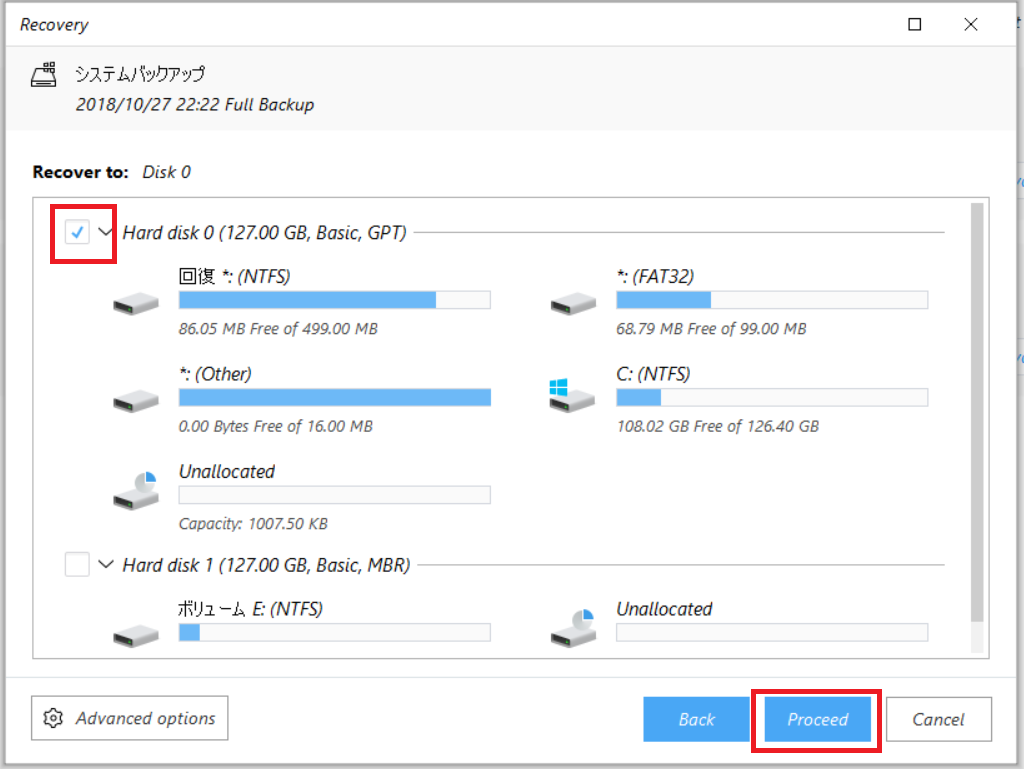The width and height of the screenshot is (1024, 769).
Task: Click the system backup icon in header
Action: (44, 74)
